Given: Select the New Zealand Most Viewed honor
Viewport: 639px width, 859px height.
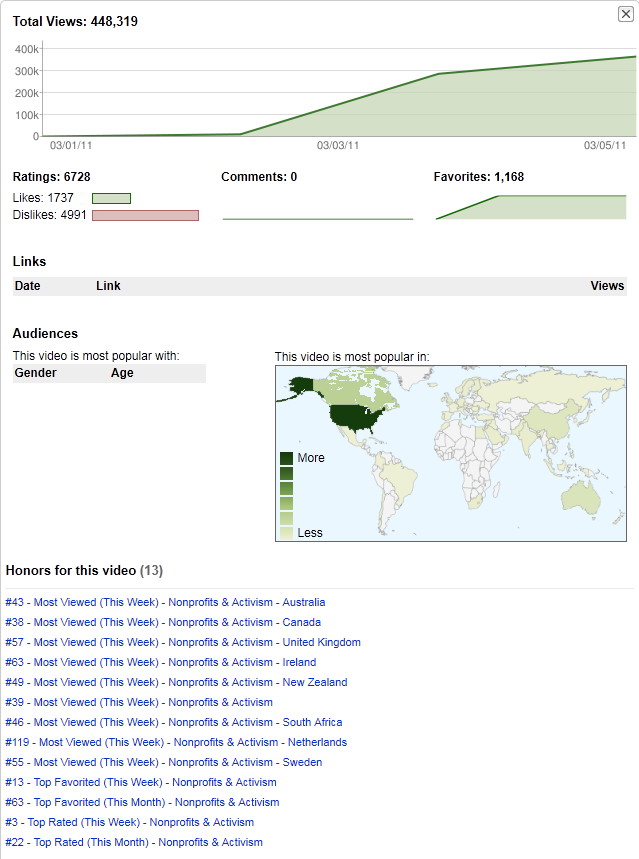Looking at the screenshot, I should [x=176, y=682].
